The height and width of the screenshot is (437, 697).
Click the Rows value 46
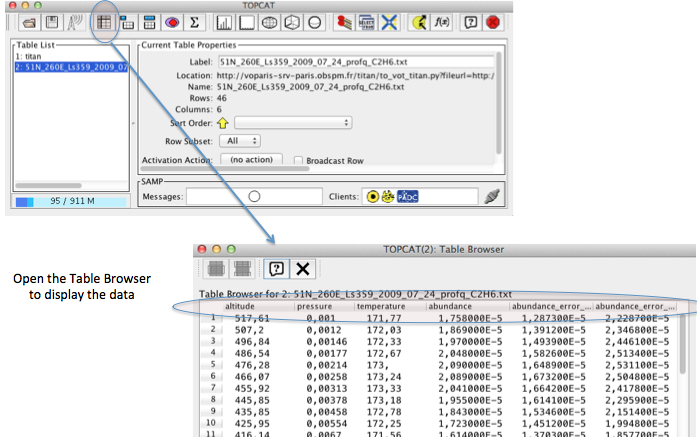pos(221,98)
